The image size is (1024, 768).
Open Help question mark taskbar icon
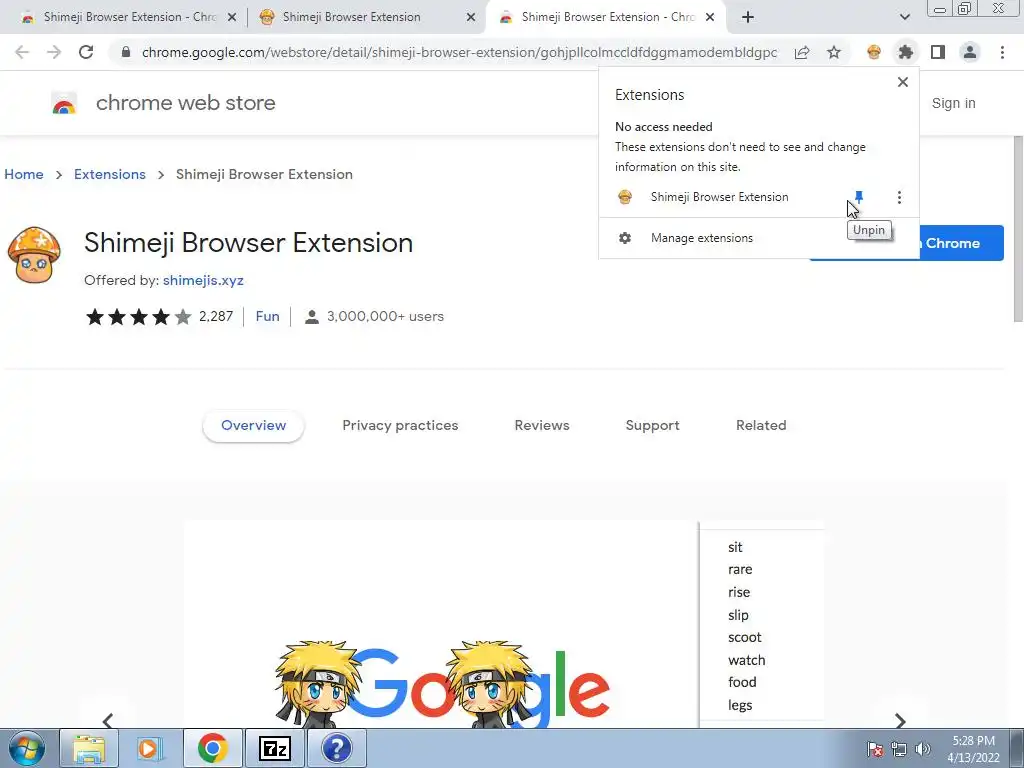(x=336, y=748)
